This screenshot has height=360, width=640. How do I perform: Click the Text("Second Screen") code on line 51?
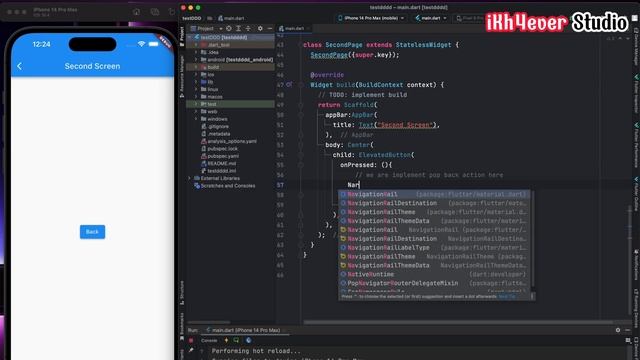point(399,125)
